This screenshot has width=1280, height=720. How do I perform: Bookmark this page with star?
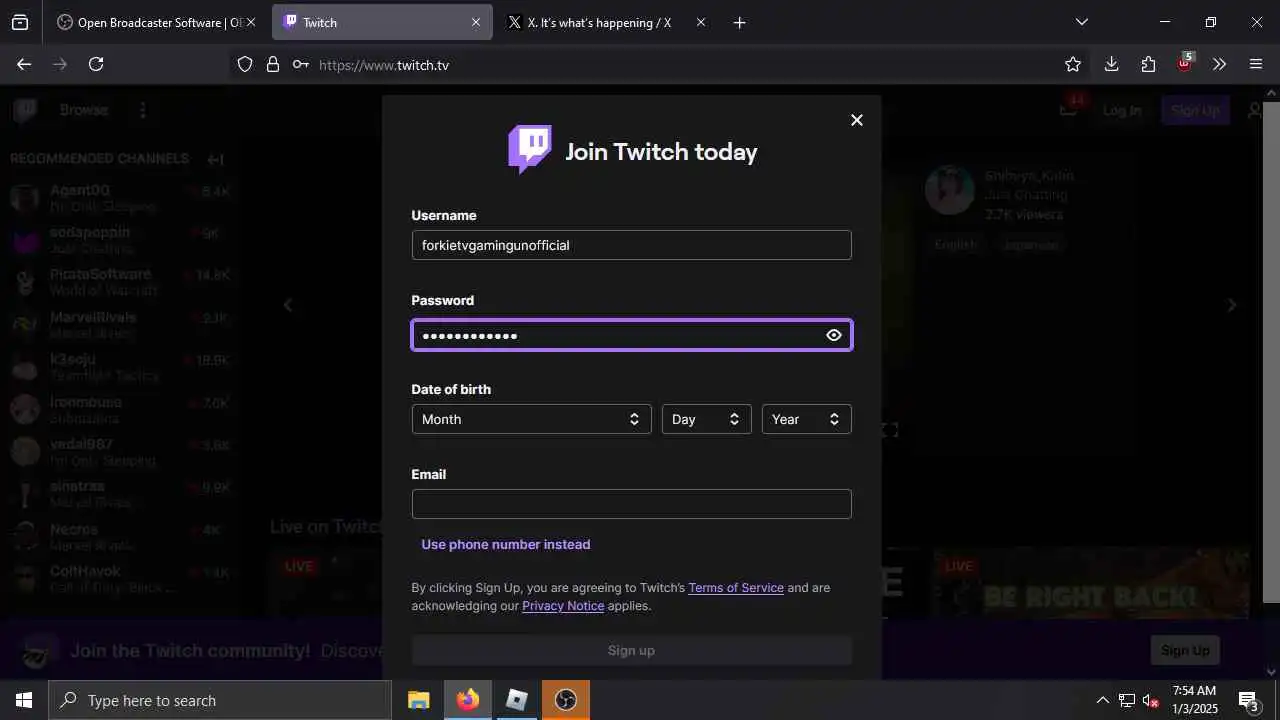1073,64
